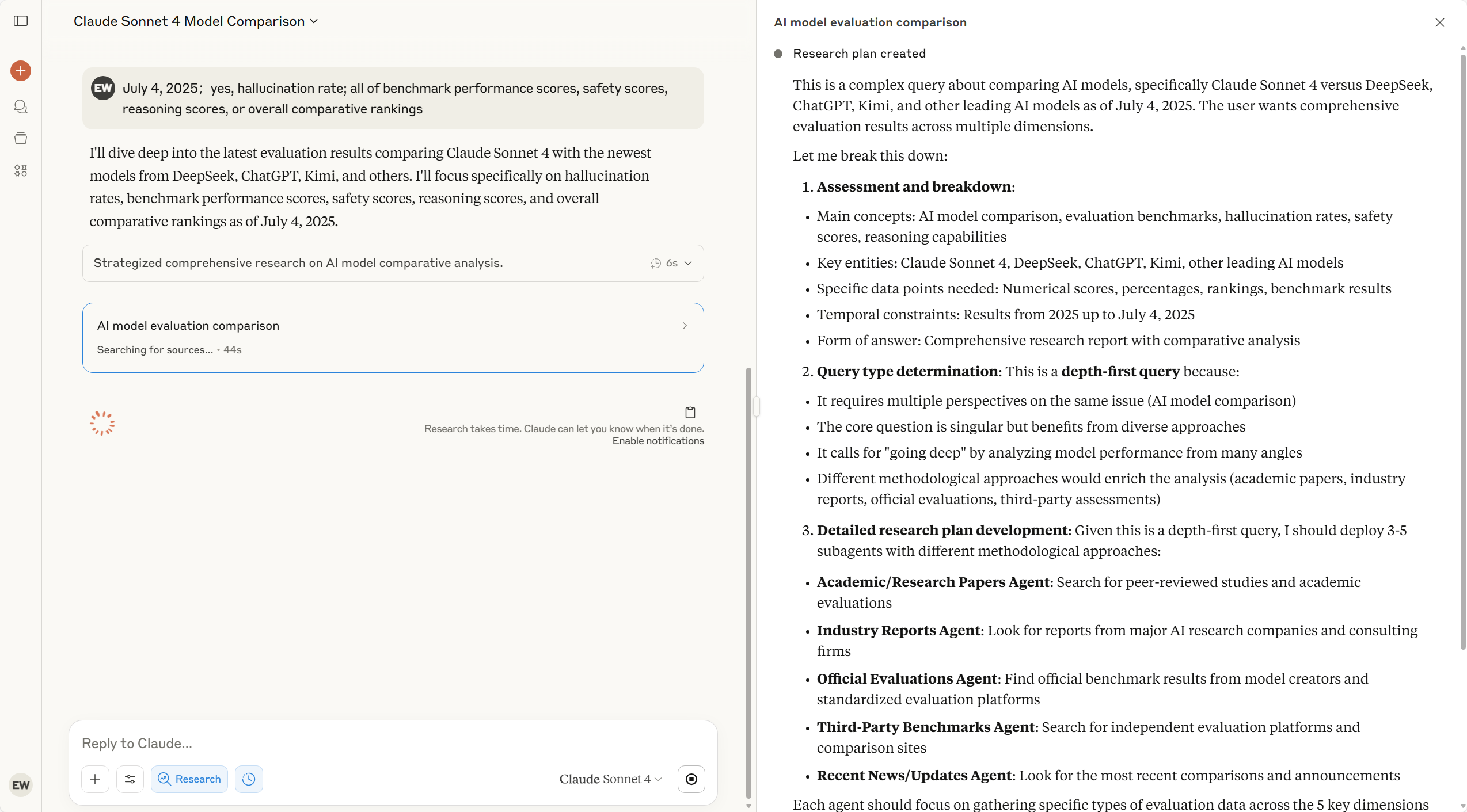Open tool settings with the sliders icon
Screen dimensions: 1467x812
point(130,779)
